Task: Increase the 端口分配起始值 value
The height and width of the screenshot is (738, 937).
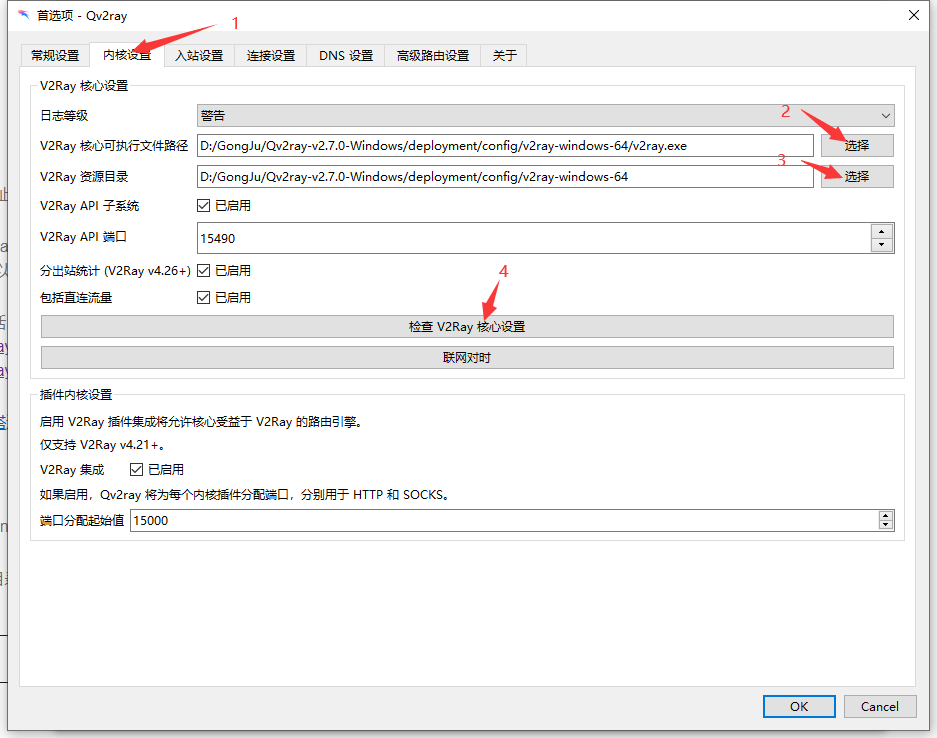Action: pyautogui.click(x=886, y=516)
